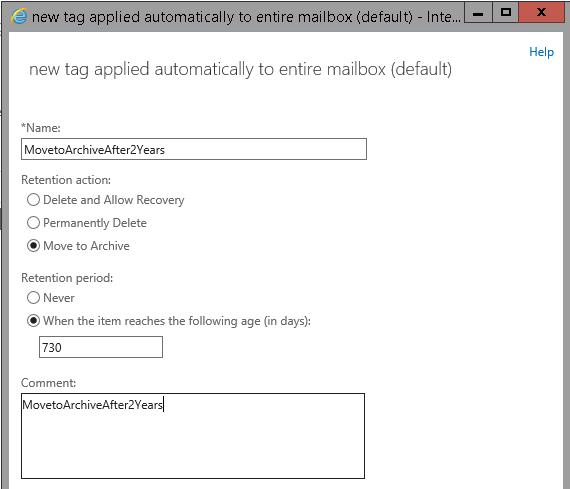Maximize the new tag dialog window
This screenshot has width=570, height=489.
point(506,13)
